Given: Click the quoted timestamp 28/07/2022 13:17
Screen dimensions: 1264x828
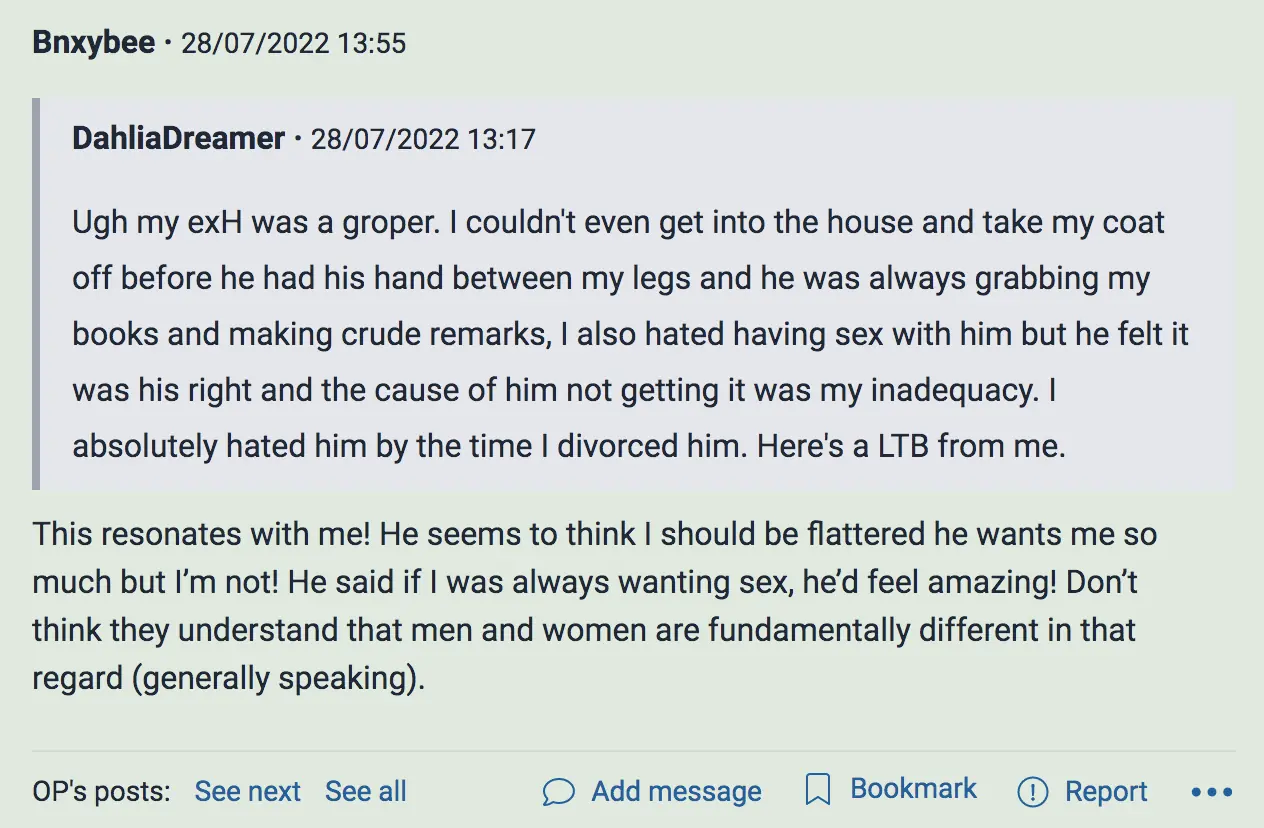Looking at the screenshot, I should [x=423, y=139].
